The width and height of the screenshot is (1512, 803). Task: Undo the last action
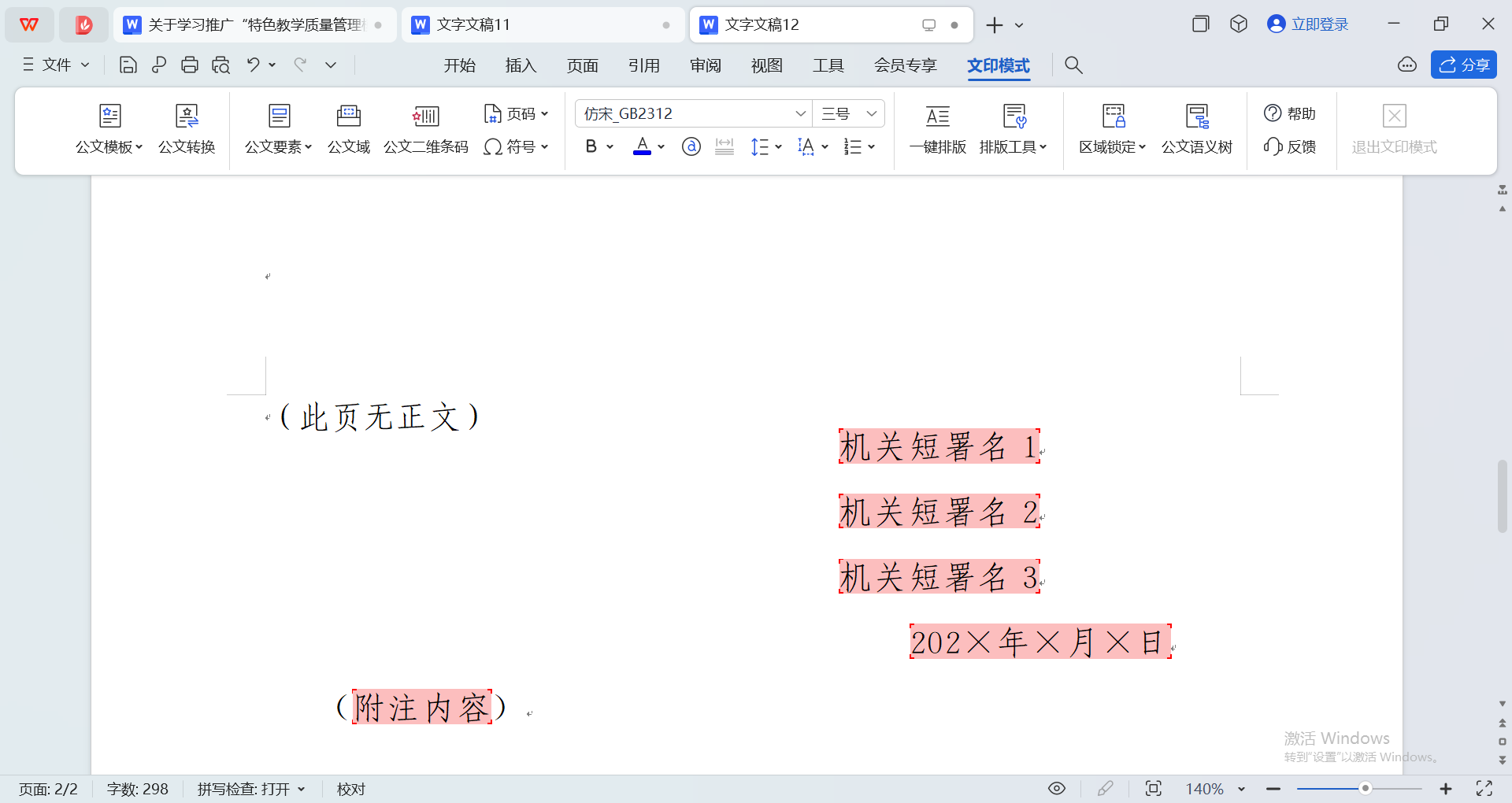(253, 65)
